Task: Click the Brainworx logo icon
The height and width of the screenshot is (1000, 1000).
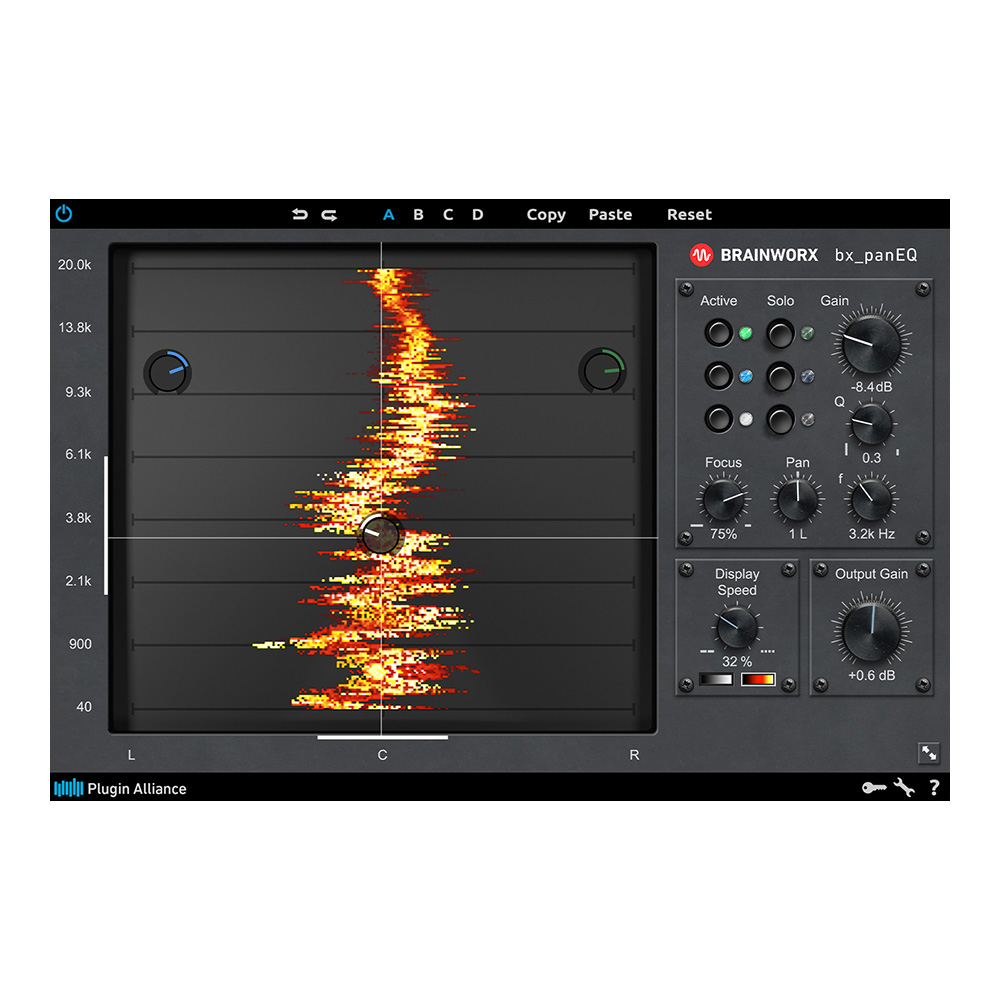Action: click(x=702, y=255)
